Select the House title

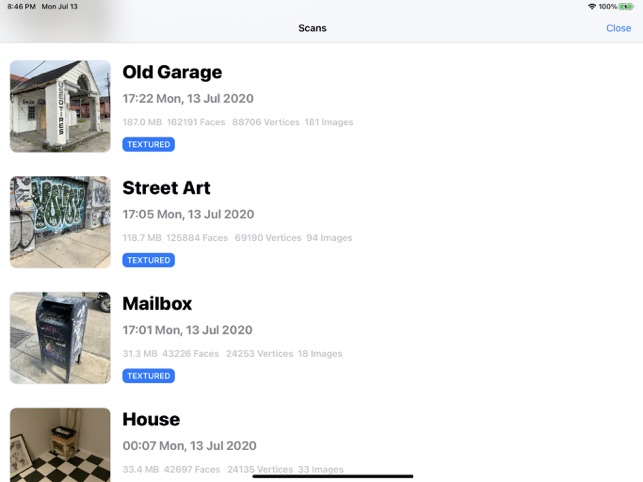151,420
